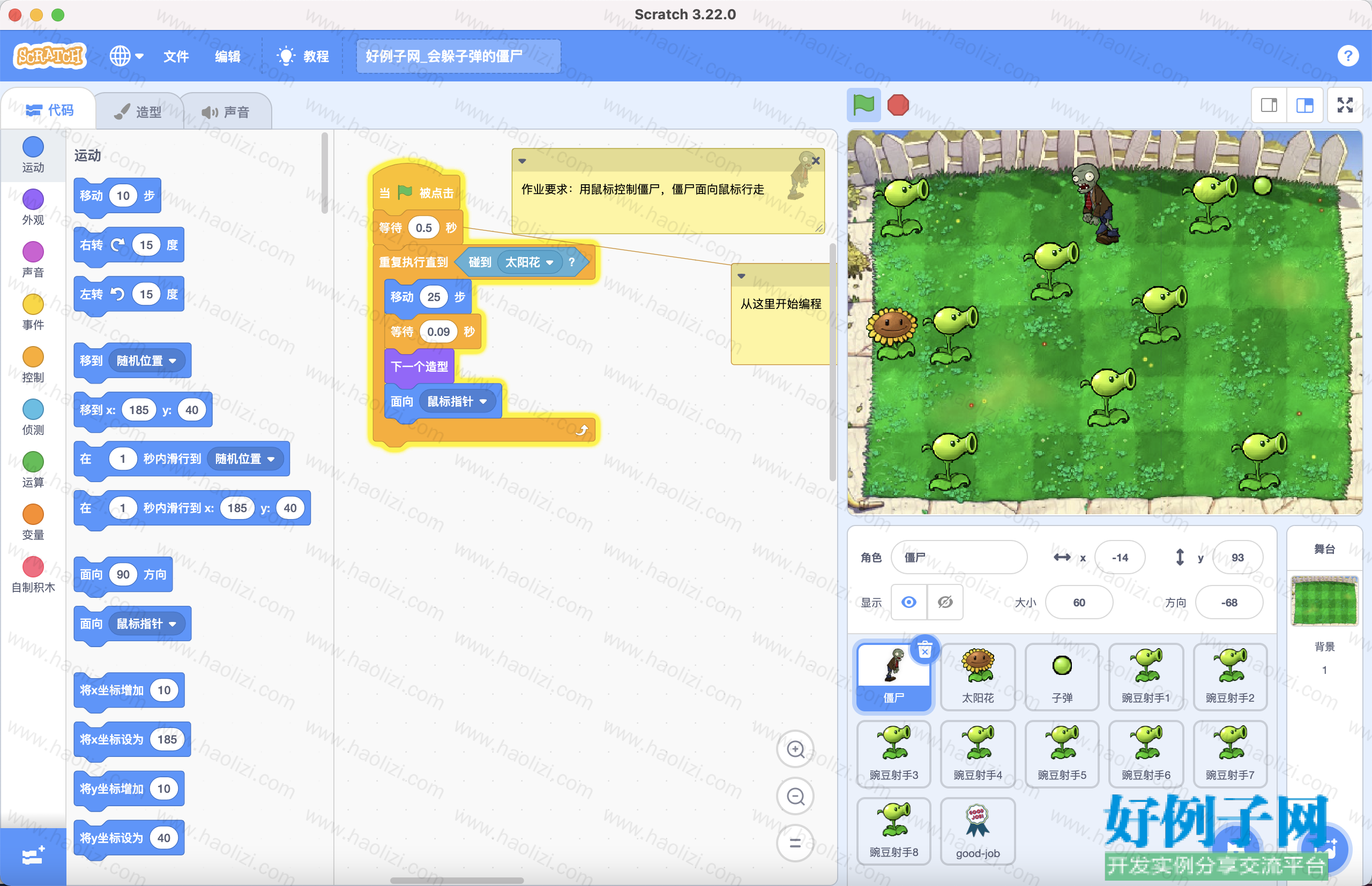The image size is (1372, 886).
Task: Select the 运动 block category
Action: (x=33, y=155)
